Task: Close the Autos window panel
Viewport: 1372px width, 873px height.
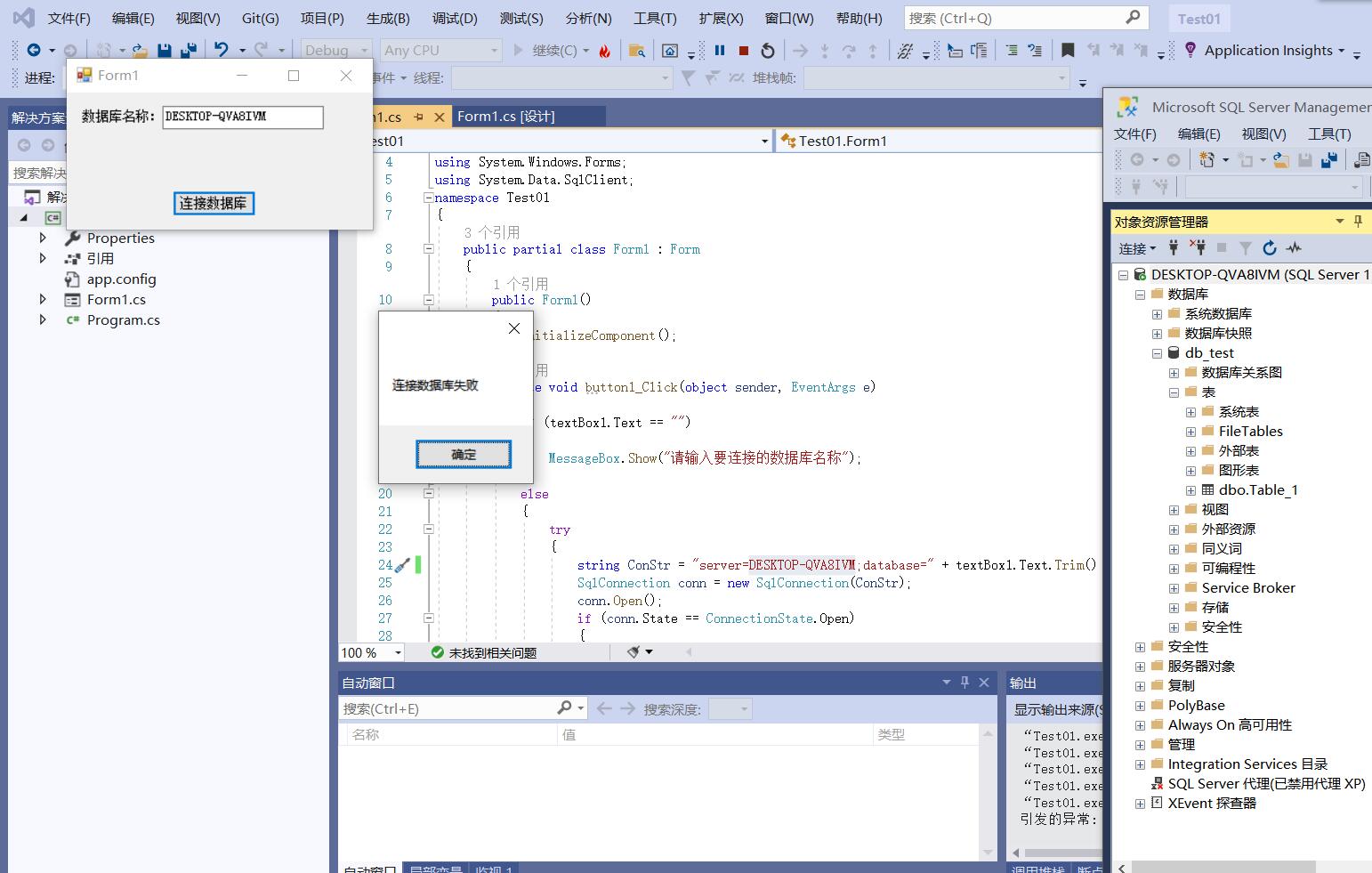Action: 984,683
